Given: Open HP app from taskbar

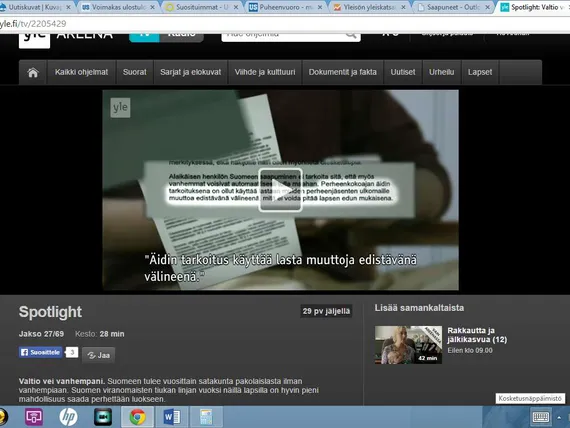Looking at the screenshot, I should point(68,417).
